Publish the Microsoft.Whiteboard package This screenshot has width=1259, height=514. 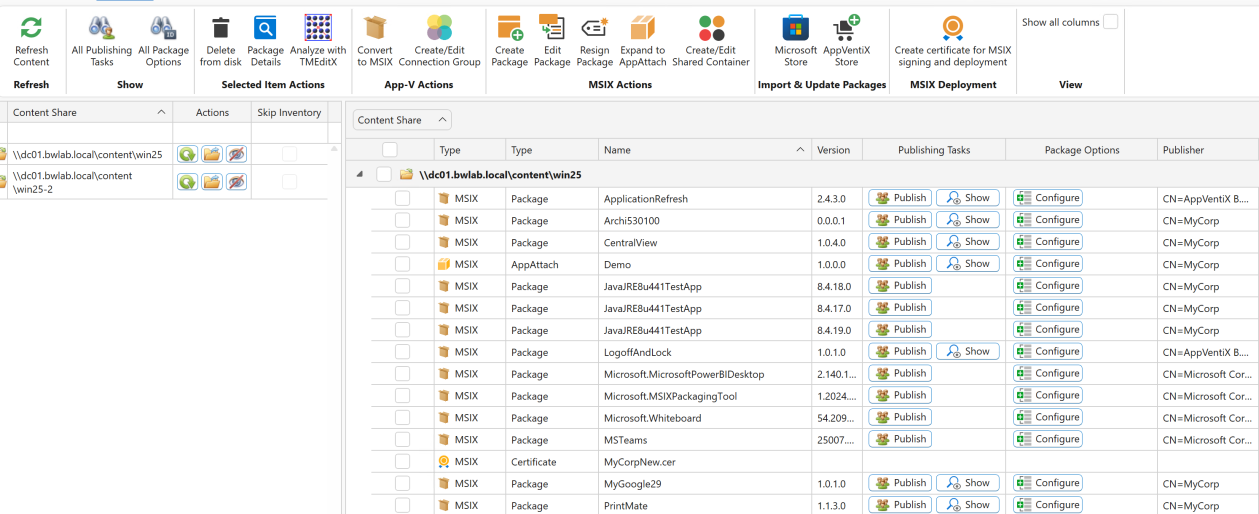click(x=900, y=417)
